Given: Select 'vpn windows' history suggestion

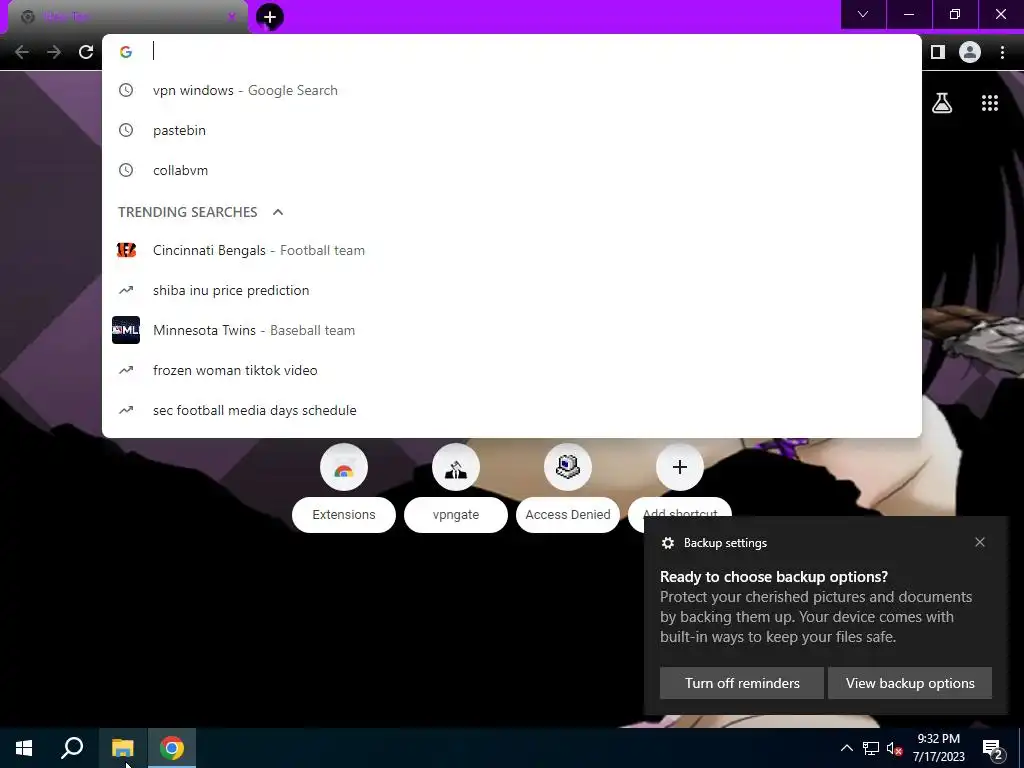Looking at the screenshot, I should point(512,90).
